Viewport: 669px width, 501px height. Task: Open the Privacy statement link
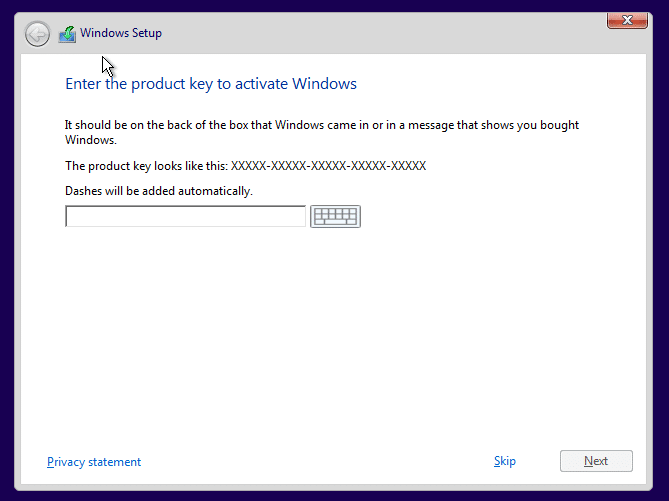tap(94, 462)
